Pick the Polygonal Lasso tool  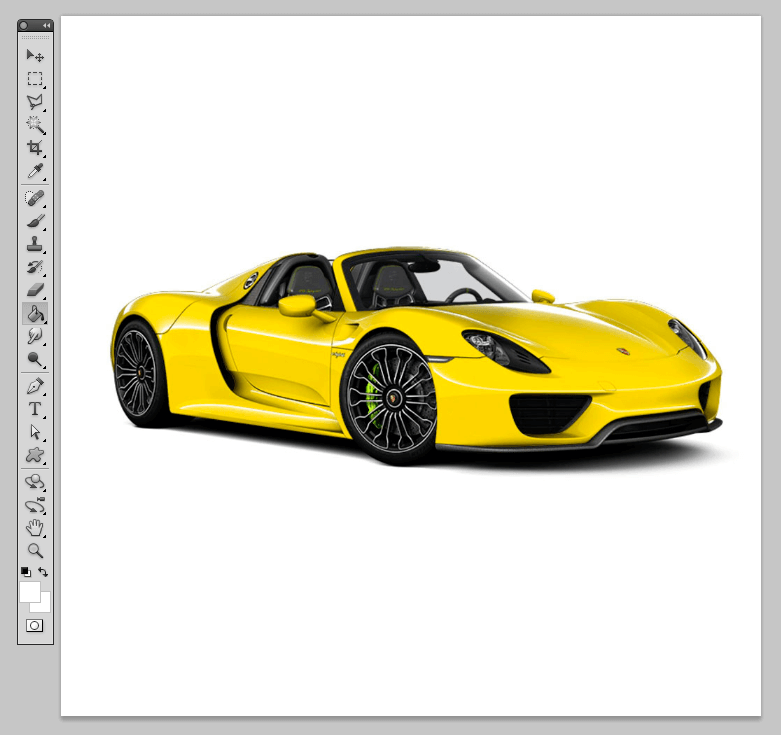pos(35,102)
